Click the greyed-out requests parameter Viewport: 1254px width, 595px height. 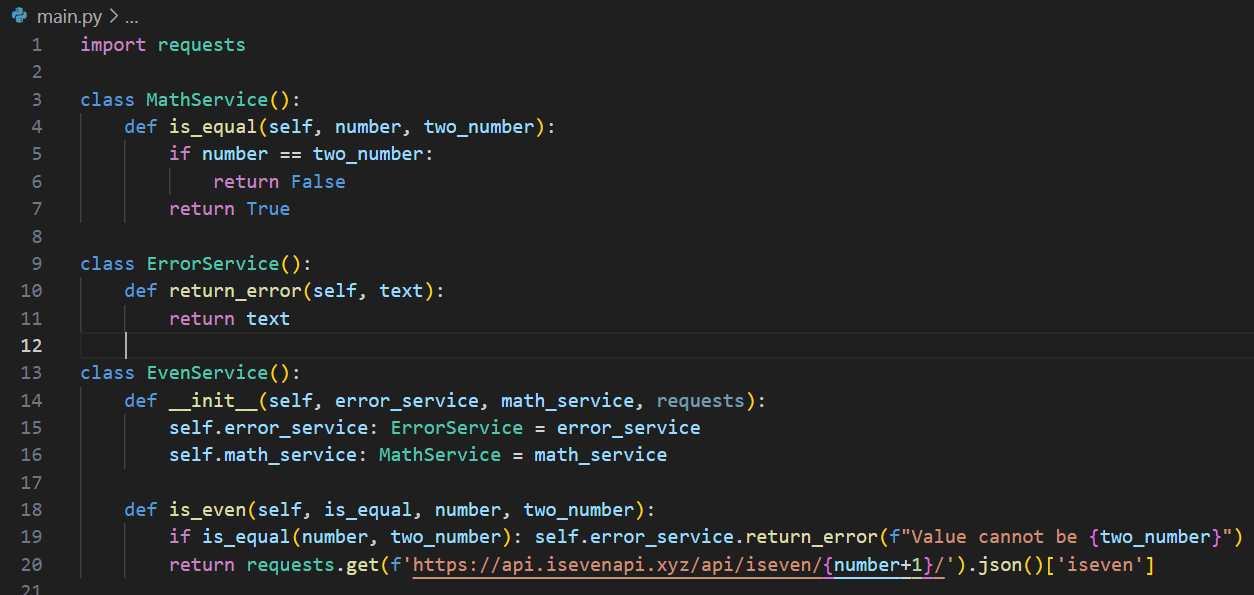(700, 401)
